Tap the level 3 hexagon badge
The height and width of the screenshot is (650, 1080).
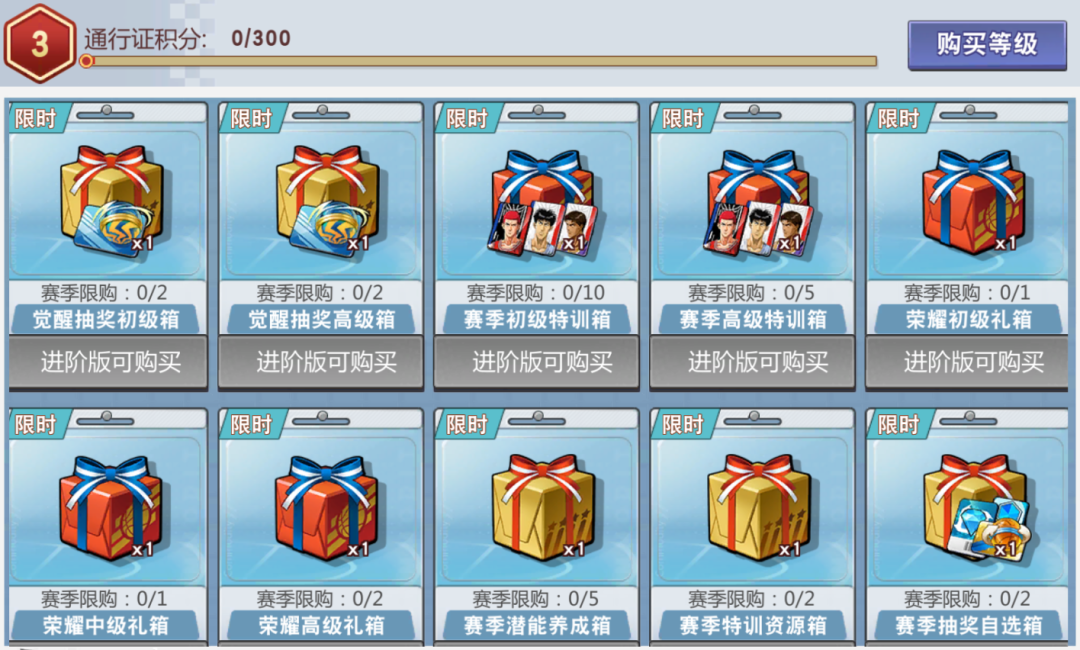pyautogui.click(x=39, y=43)
